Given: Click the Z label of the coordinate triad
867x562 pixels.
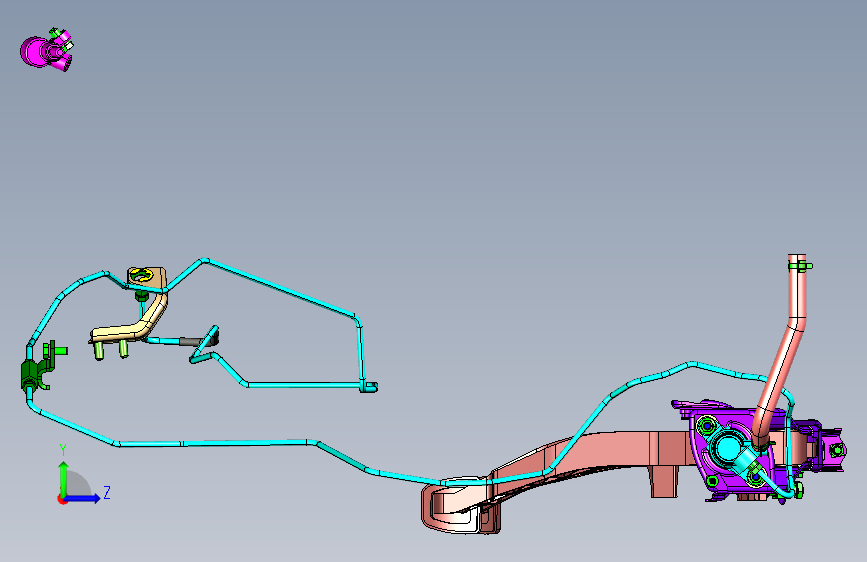Looking at the screenshot, I should click(107, 492).
